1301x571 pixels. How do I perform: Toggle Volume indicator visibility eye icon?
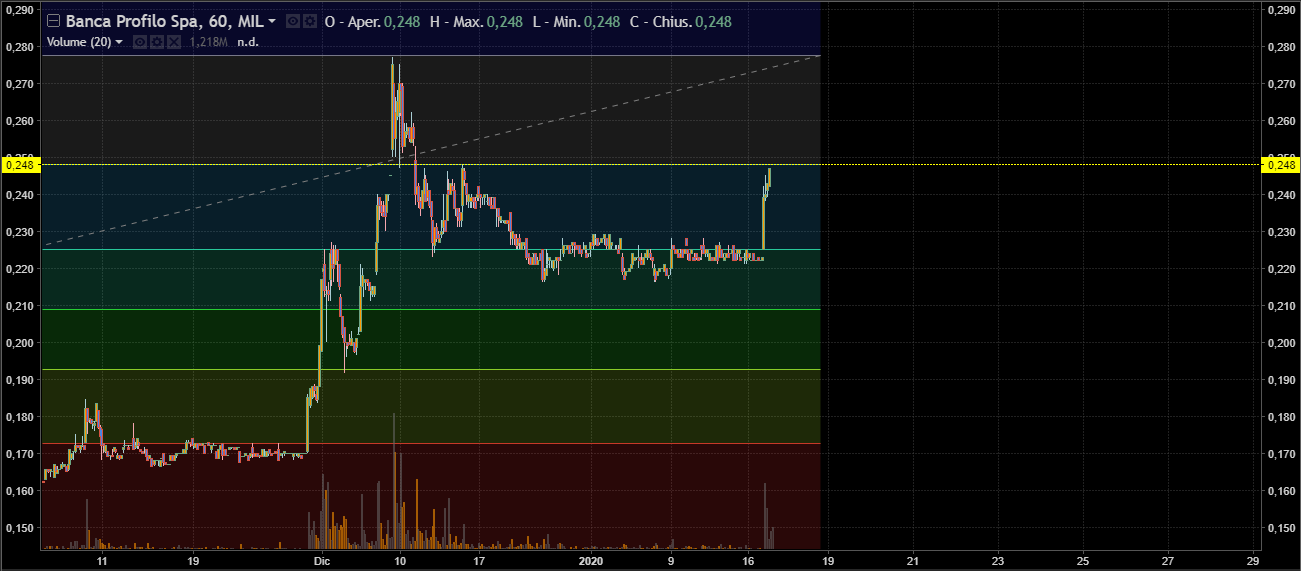[x=141, y=42]
